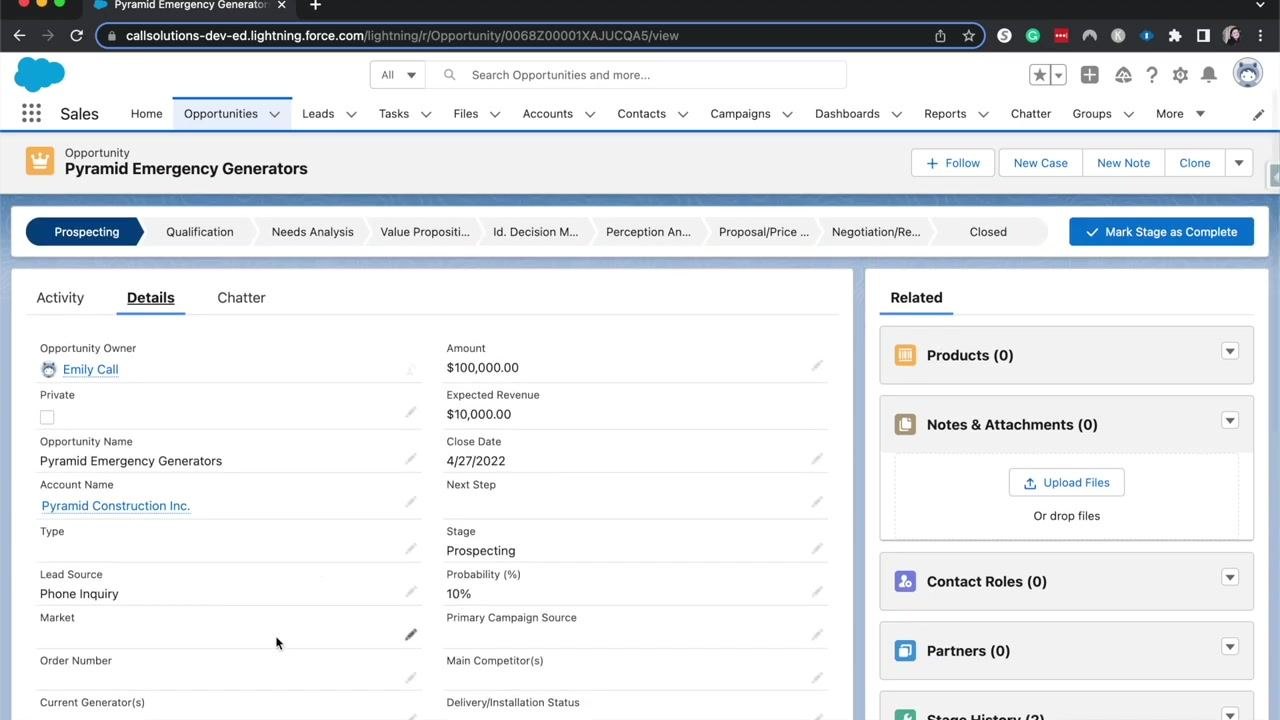The height and width of the screenshot is (720, 1280).
Task: Go to the Home navigation tab
Action: tap(146, 114)
